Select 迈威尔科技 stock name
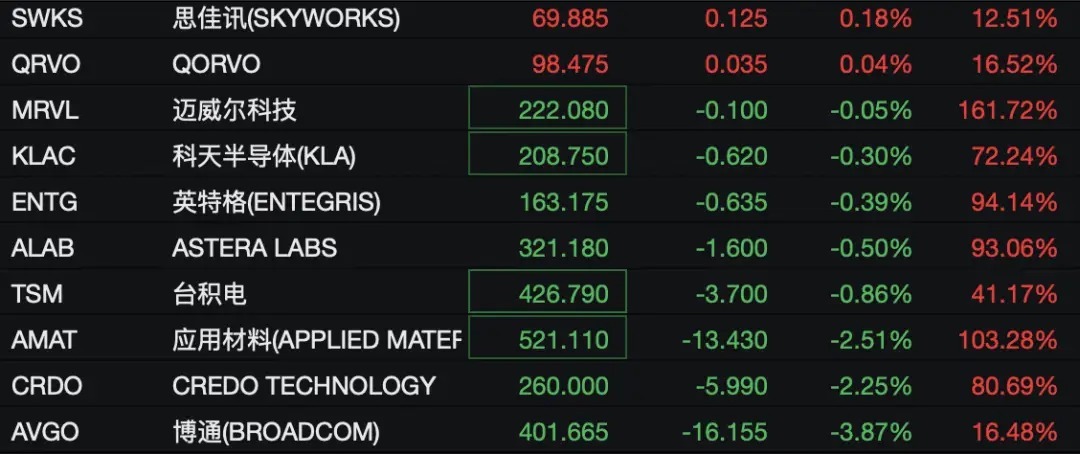Screen dimensions: 1080x454 click(x=234, y=110)
